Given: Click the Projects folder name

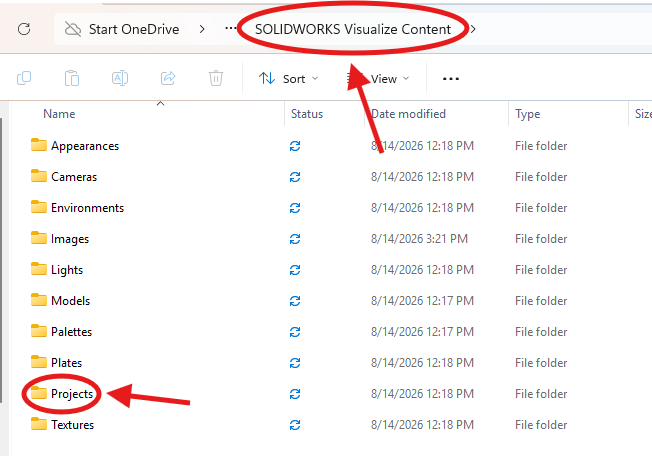Looking at the screenshot, I should [72, 394].
